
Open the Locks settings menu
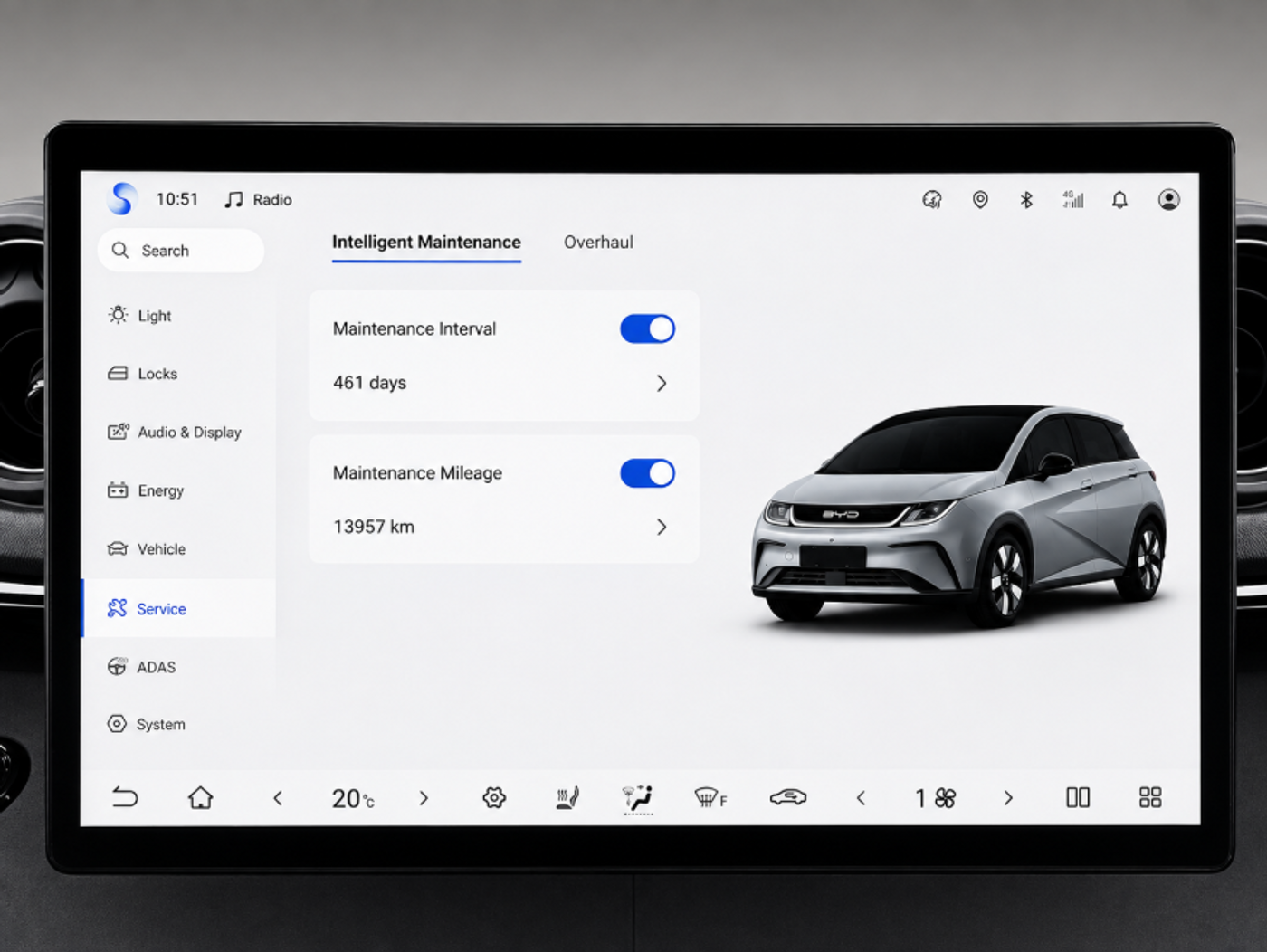click(178, 374)
